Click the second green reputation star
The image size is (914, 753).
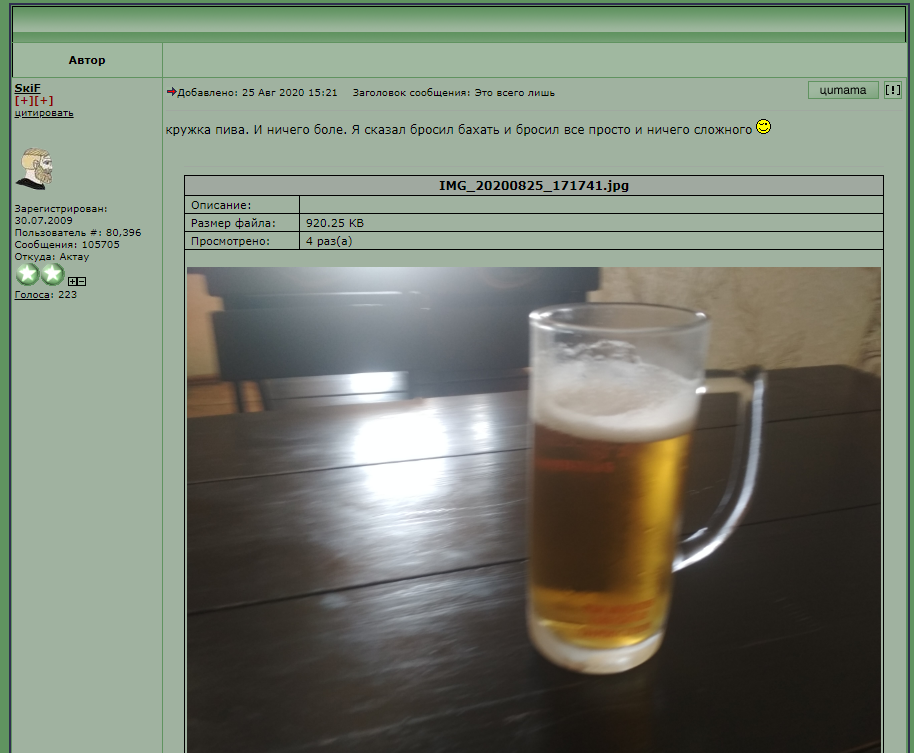point(52,274)
